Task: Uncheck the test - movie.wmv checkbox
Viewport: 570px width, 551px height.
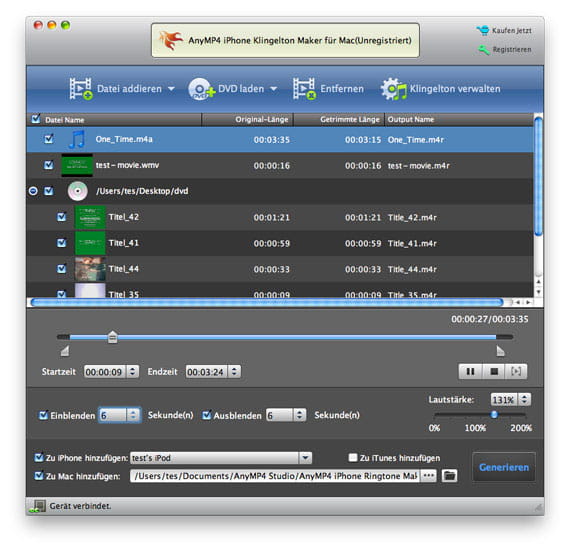Action: tap(49, 165)
